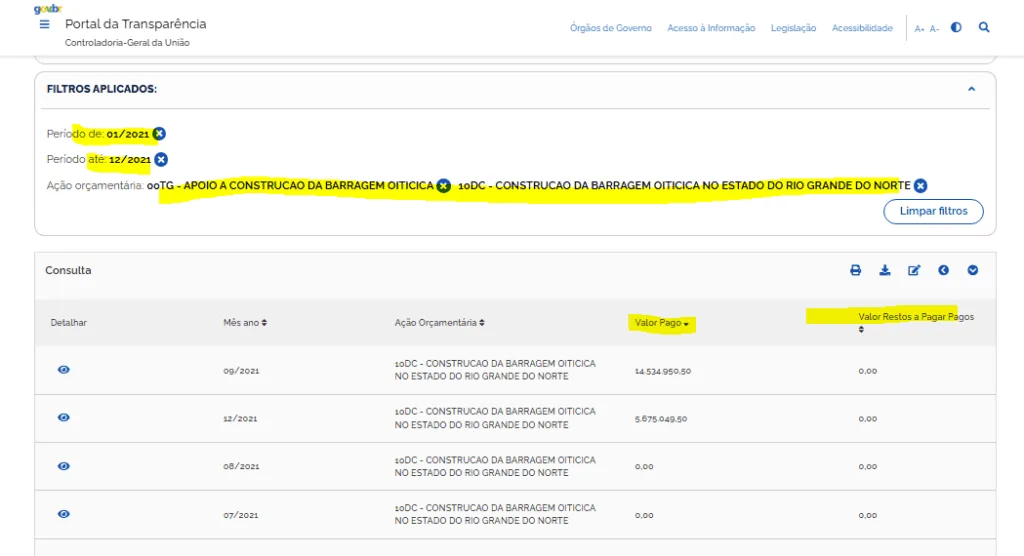Expand Consulta with the down-chevron circle icon
The height and width of the screenshot is (556, 1024).
973,270
